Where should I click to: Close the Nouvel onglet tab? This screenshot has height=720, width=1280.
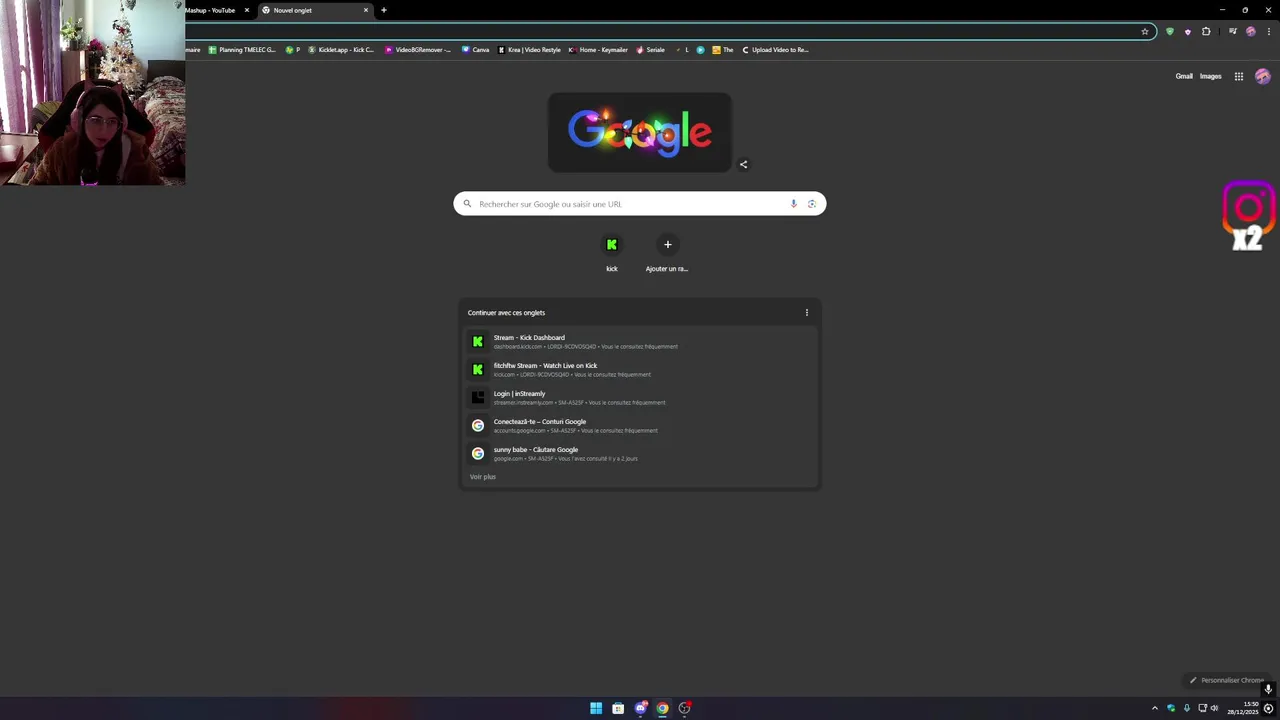tap(366, 10)
